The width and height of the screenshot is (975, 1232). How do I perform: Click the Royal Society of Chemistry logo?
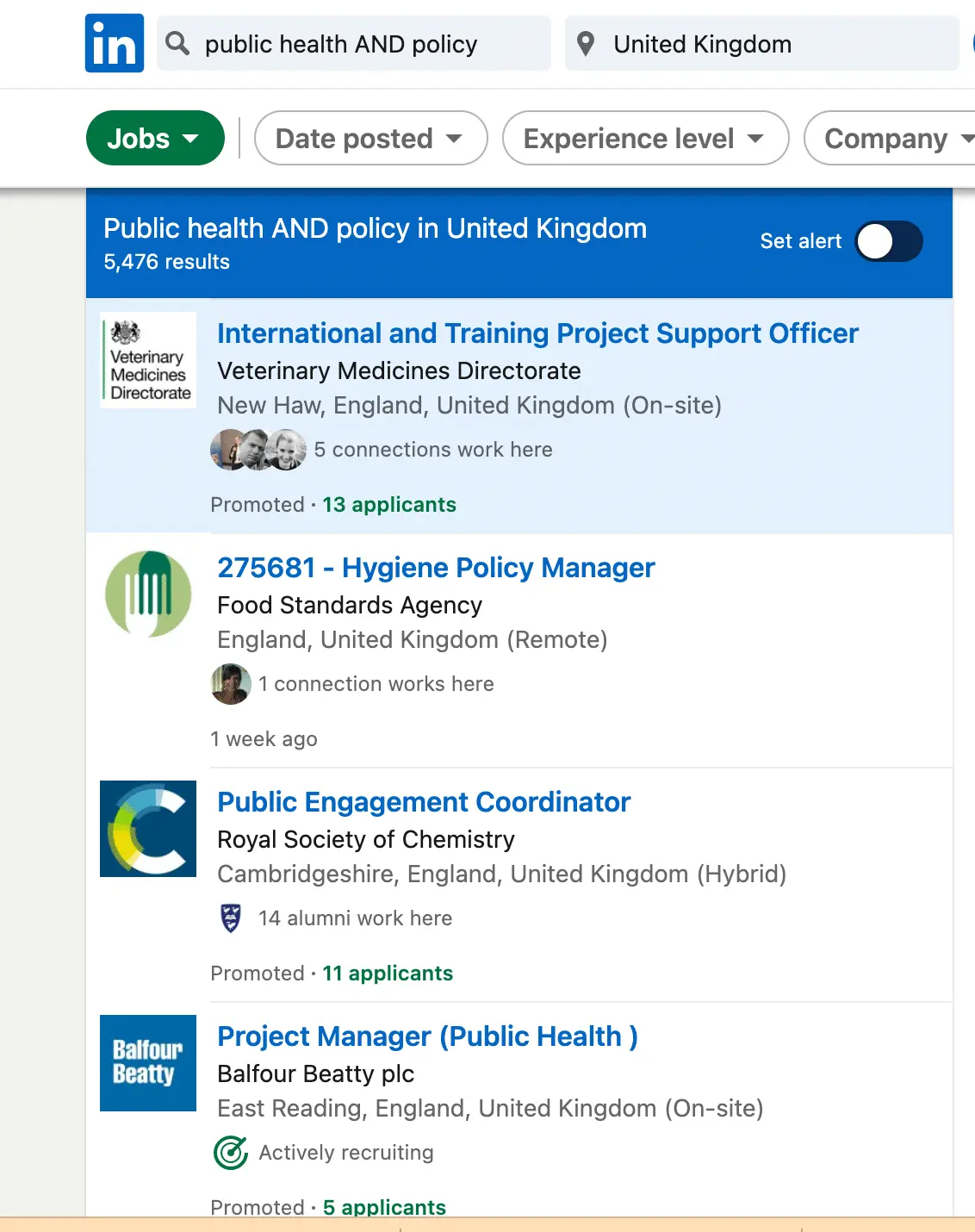pos(148,829)
